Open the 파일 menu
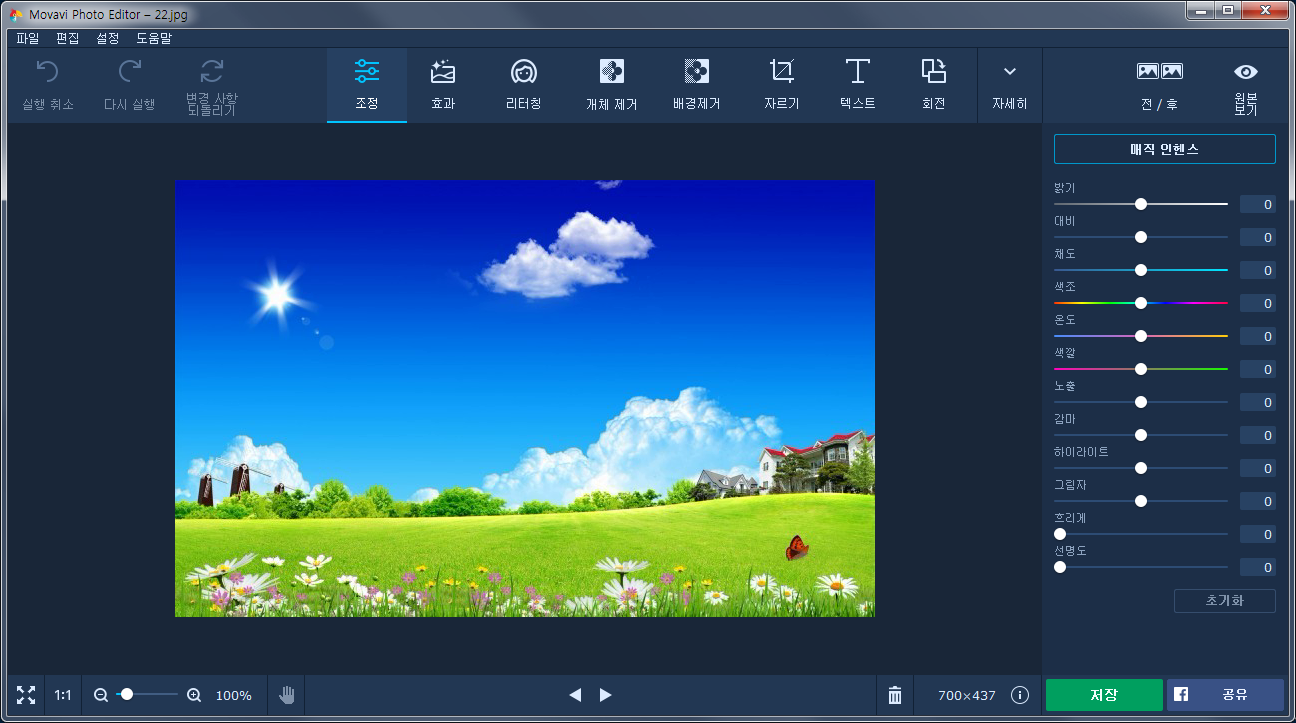 pos(28,38)
